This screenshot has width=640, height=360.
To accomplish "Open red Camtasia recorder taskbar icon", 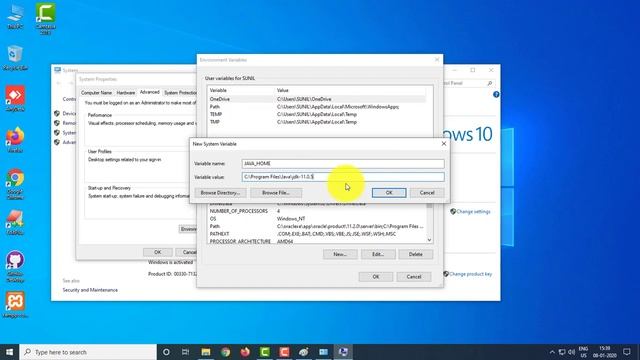I will coord(284,352).
